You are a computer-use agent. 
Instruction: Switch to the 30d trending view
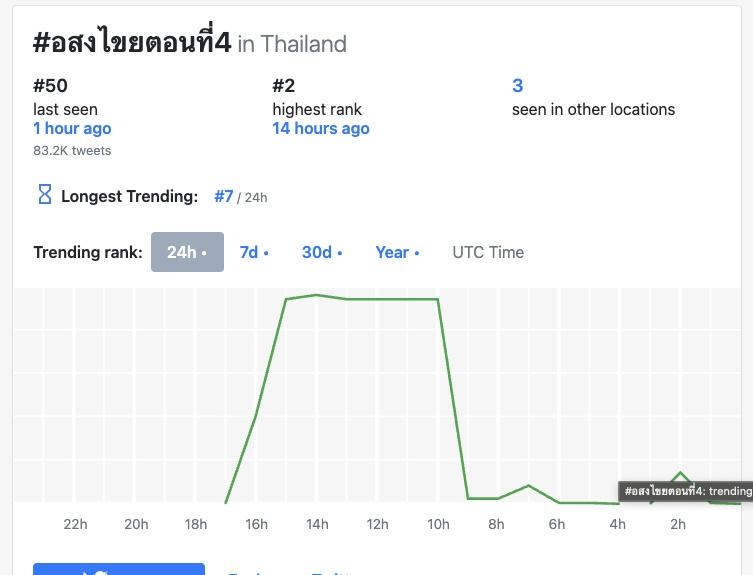tap(322, 252)
